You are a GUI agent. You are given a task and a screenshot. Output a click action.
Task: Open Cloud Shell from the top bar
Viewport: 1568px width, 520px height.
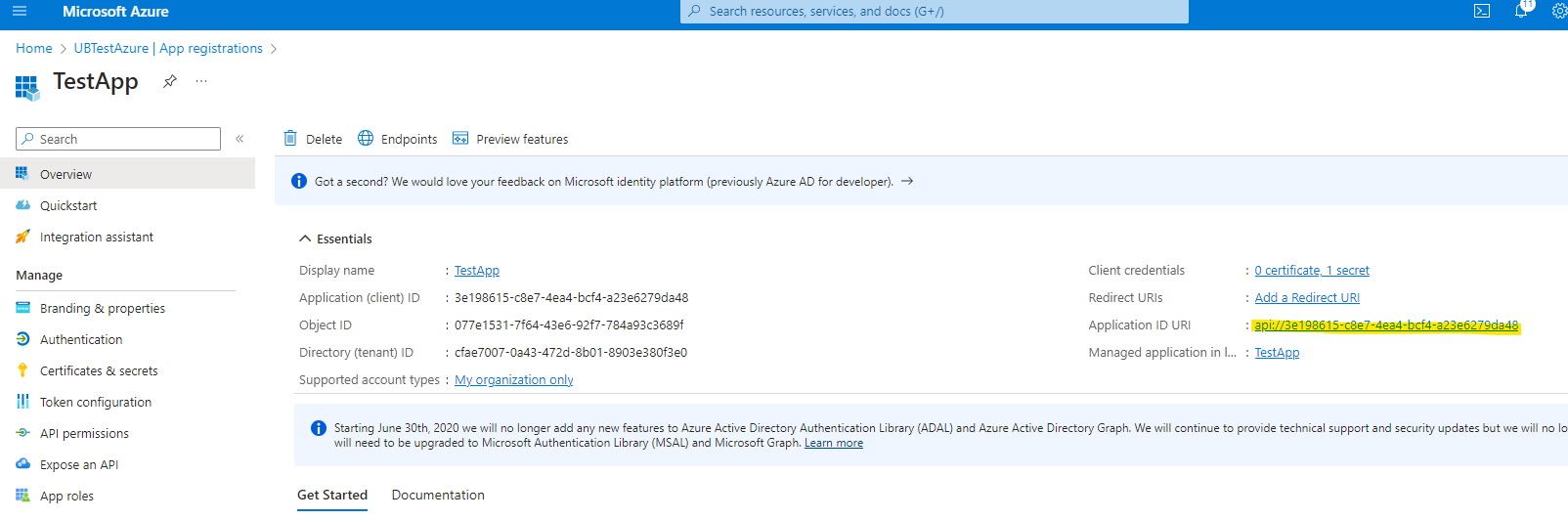[1482, 12]
